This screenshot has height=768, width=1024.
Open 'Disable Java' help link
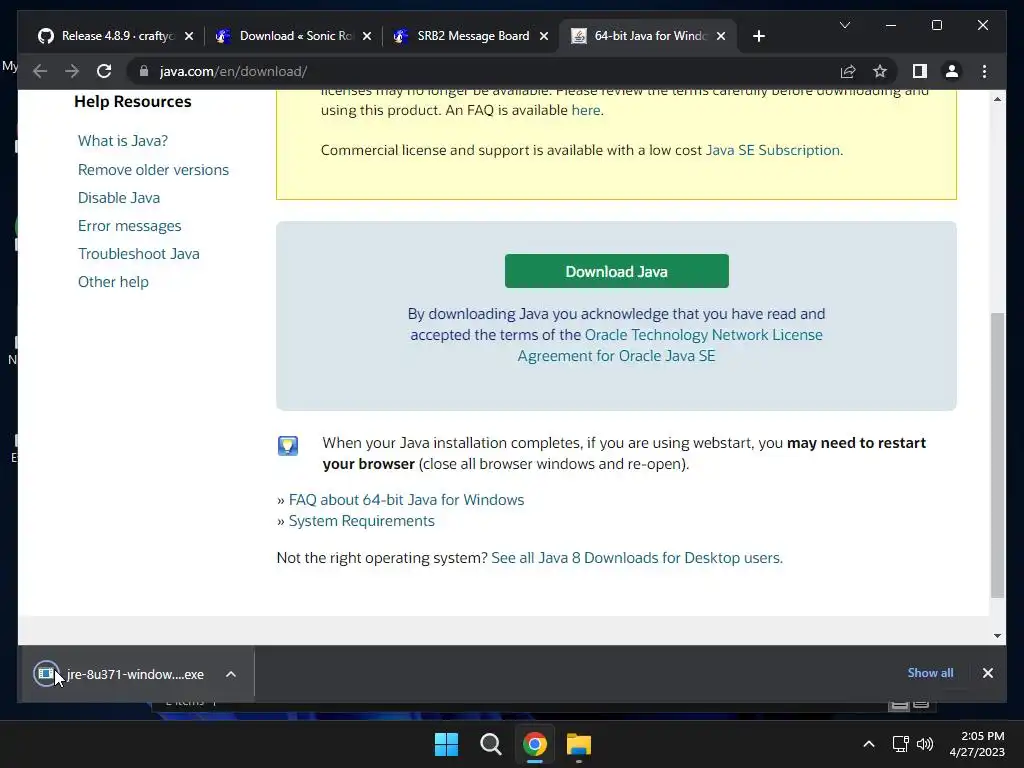pyautogui.click(x=119, y=197)
